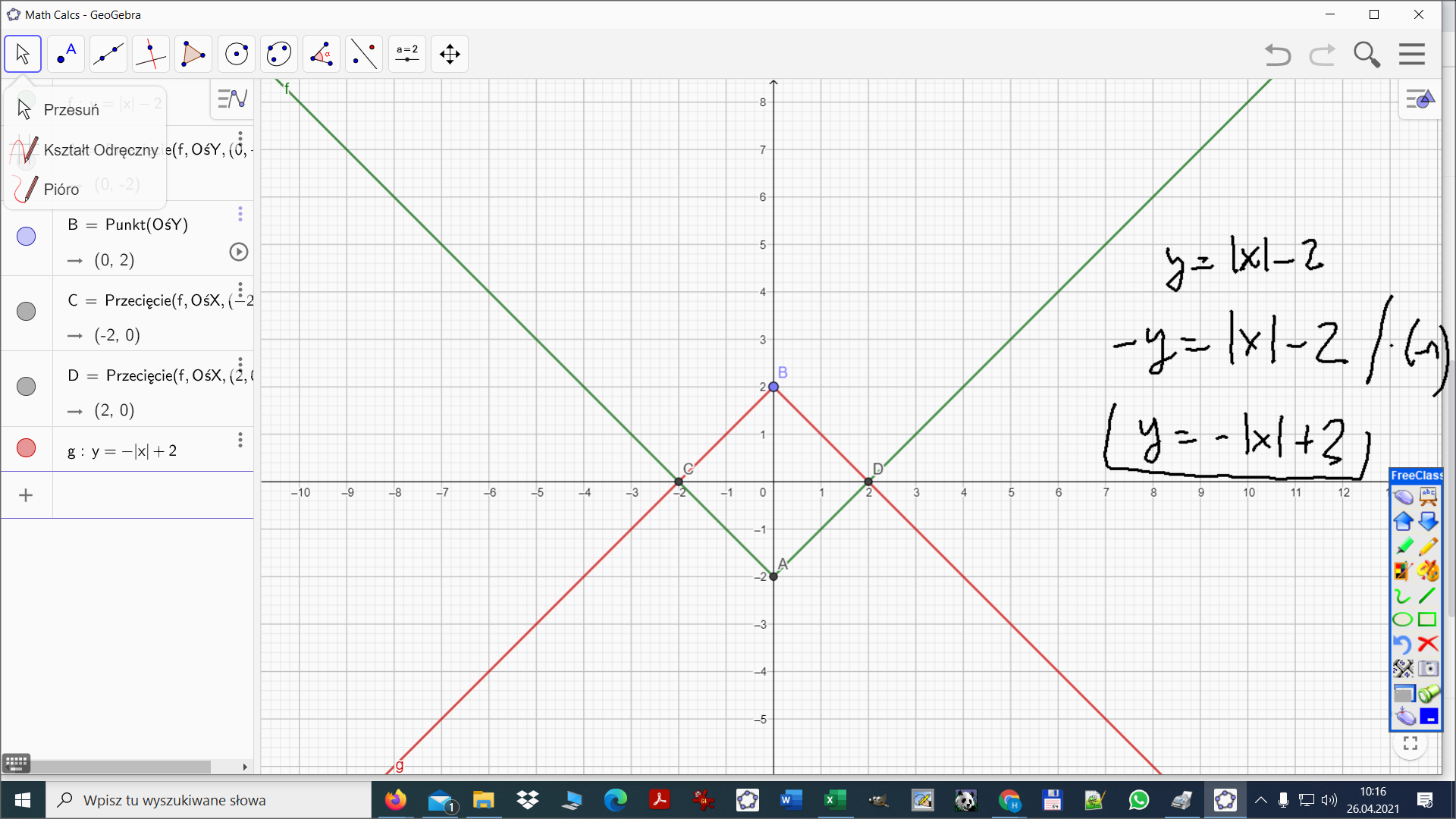Select the Perpendicular line tool

(x=151, y=54)
